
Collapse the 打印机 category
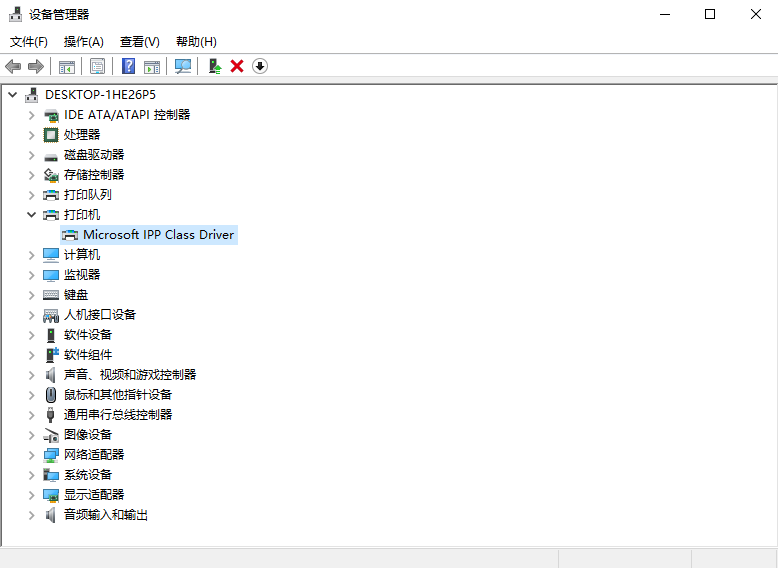[31, 214]
